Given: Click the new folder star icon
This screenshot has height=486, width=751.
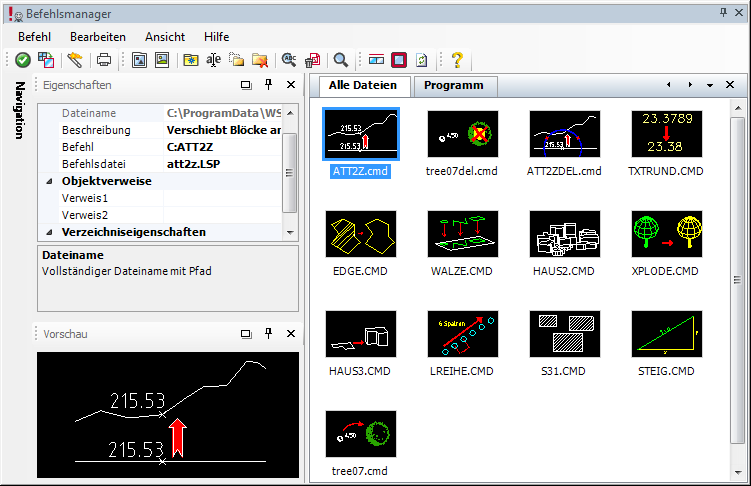Looking at the screenshot, I should click(190, 60).
